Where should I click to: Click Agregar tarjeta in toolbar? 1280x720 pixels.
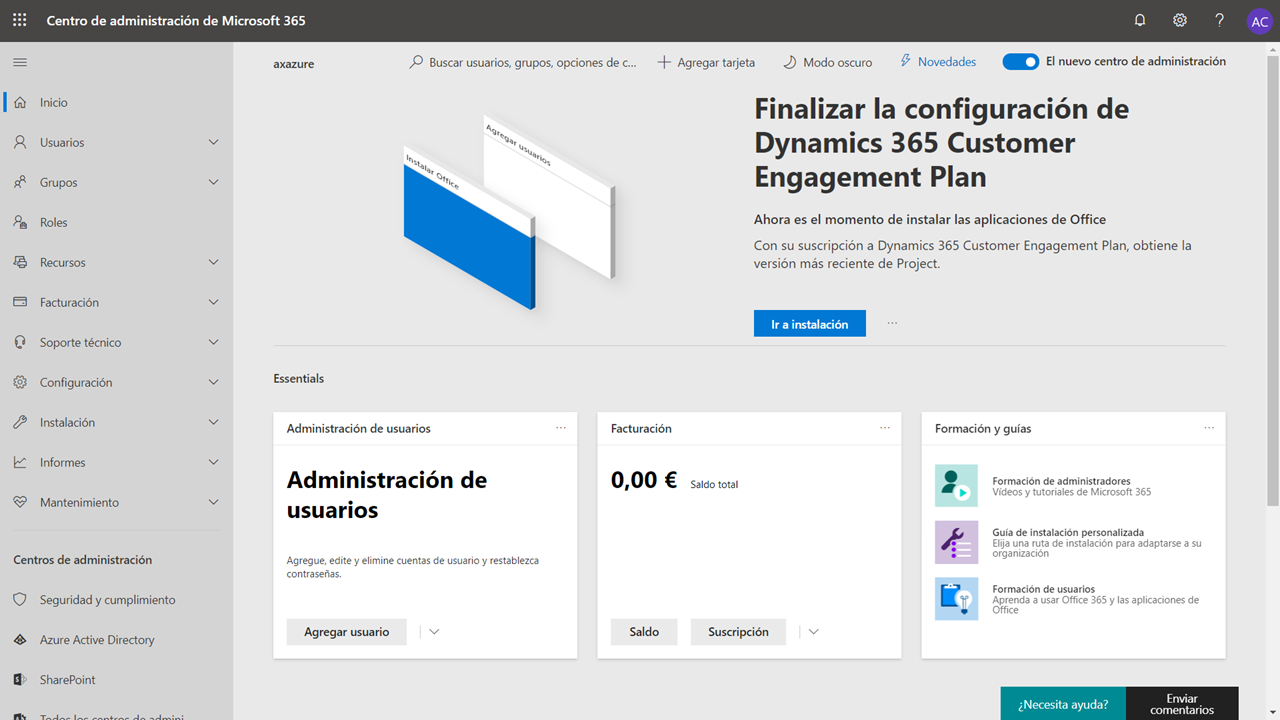click(706, 62)
